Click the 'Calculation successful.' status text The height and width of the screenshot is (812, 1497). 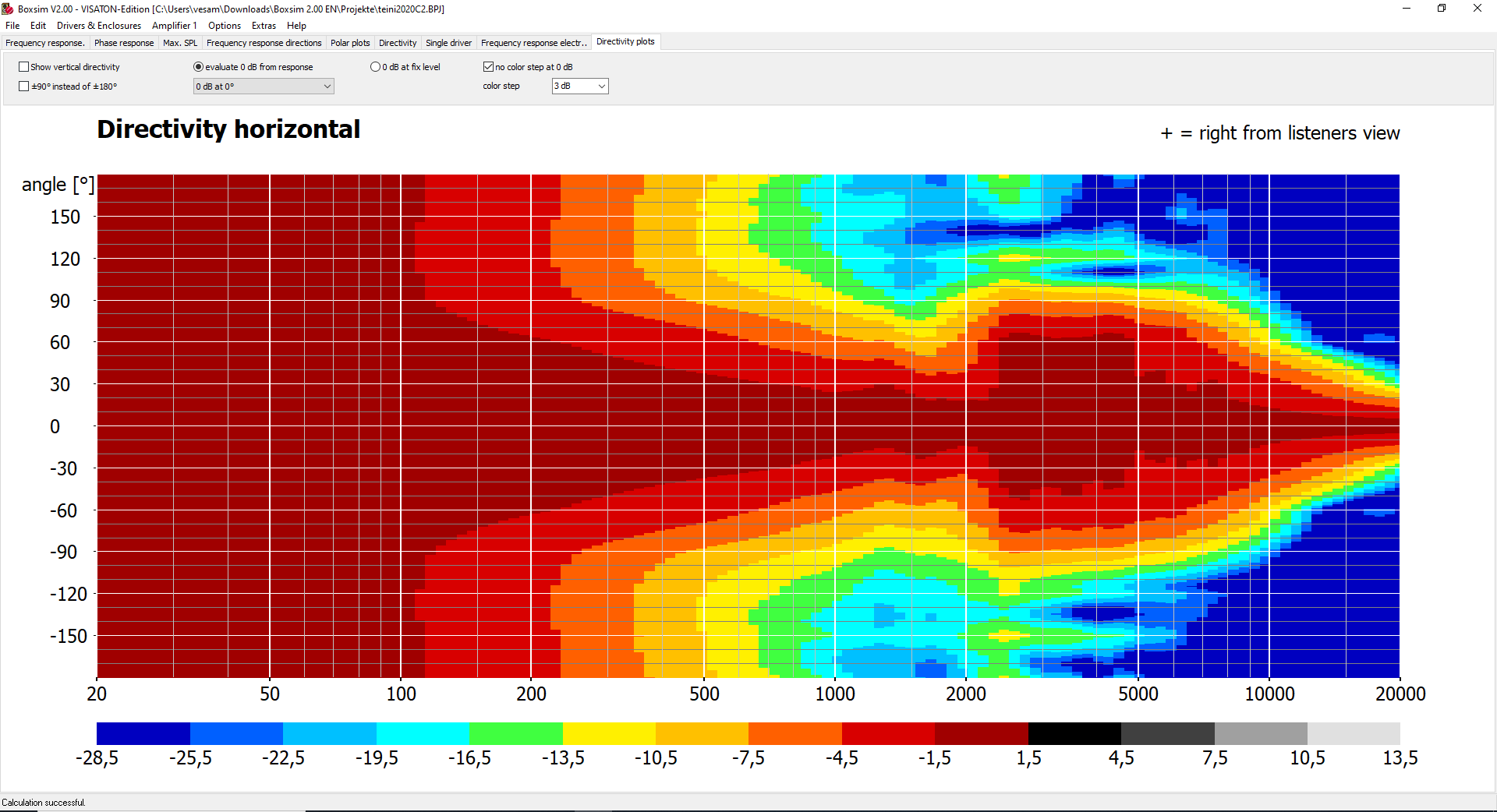click(44, 803)
